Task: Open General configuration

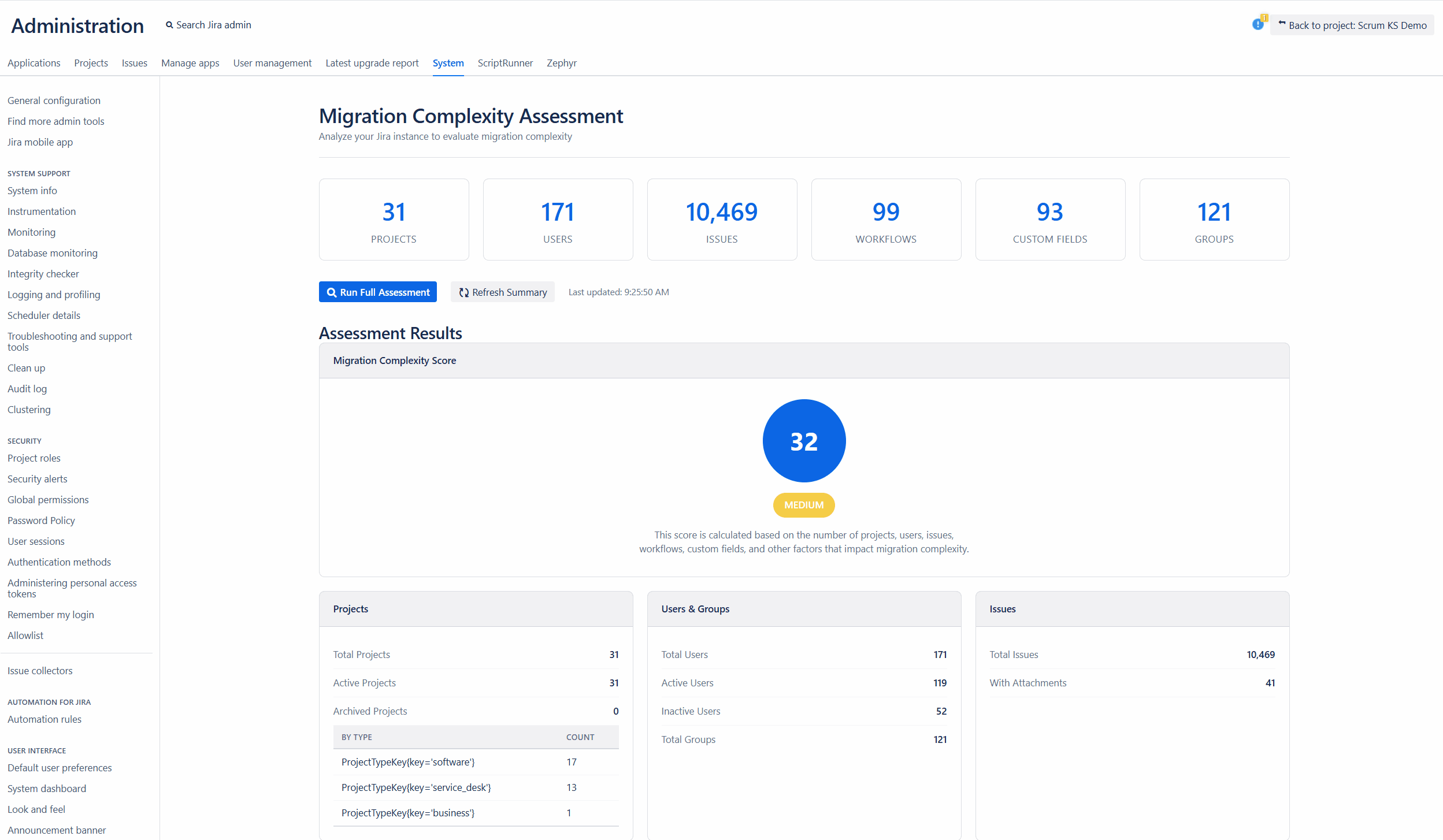Action: (x=54, y=100)
